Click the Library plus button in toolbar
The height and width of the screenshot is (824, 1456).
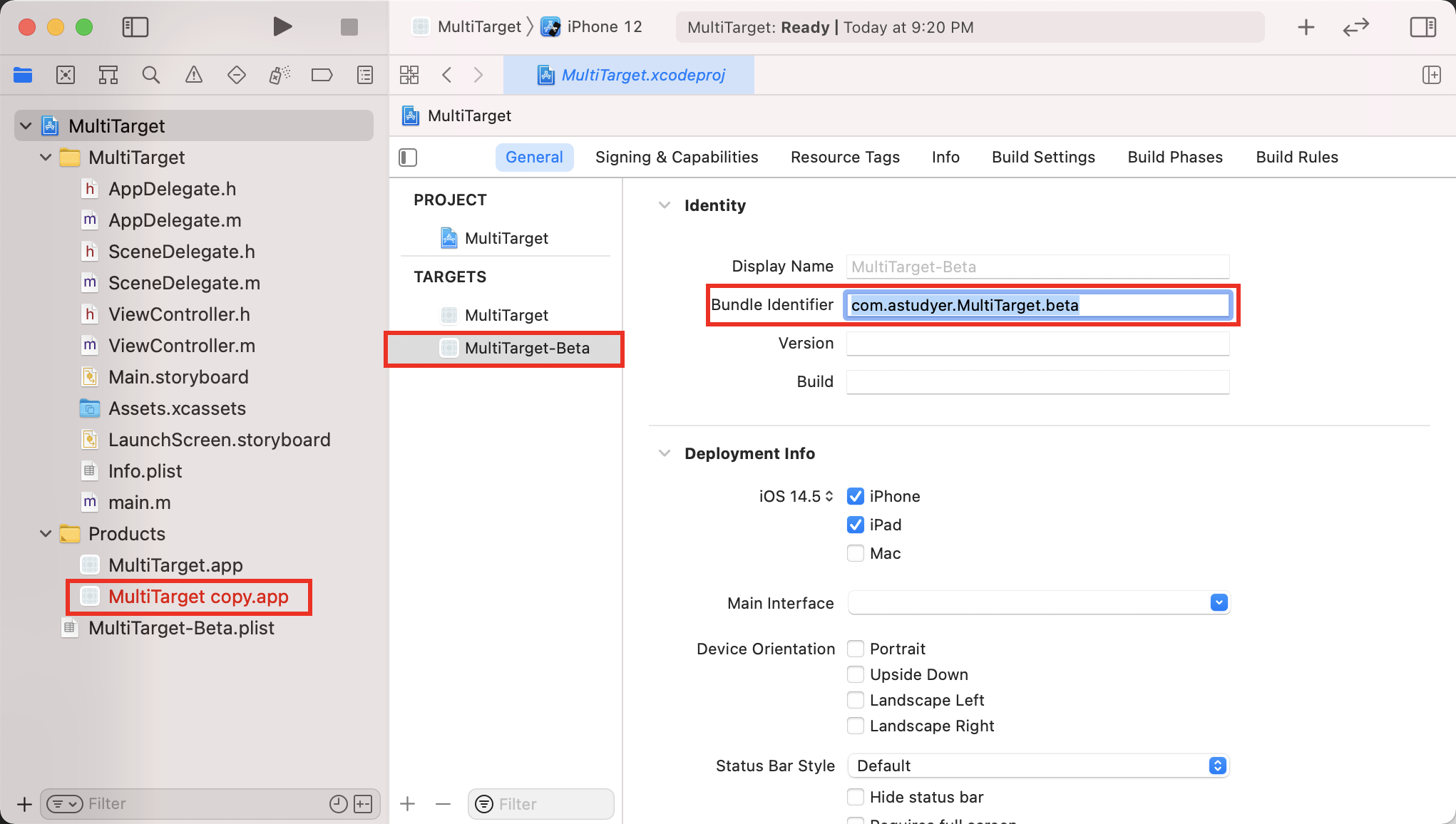click(x=1306, y=27)
